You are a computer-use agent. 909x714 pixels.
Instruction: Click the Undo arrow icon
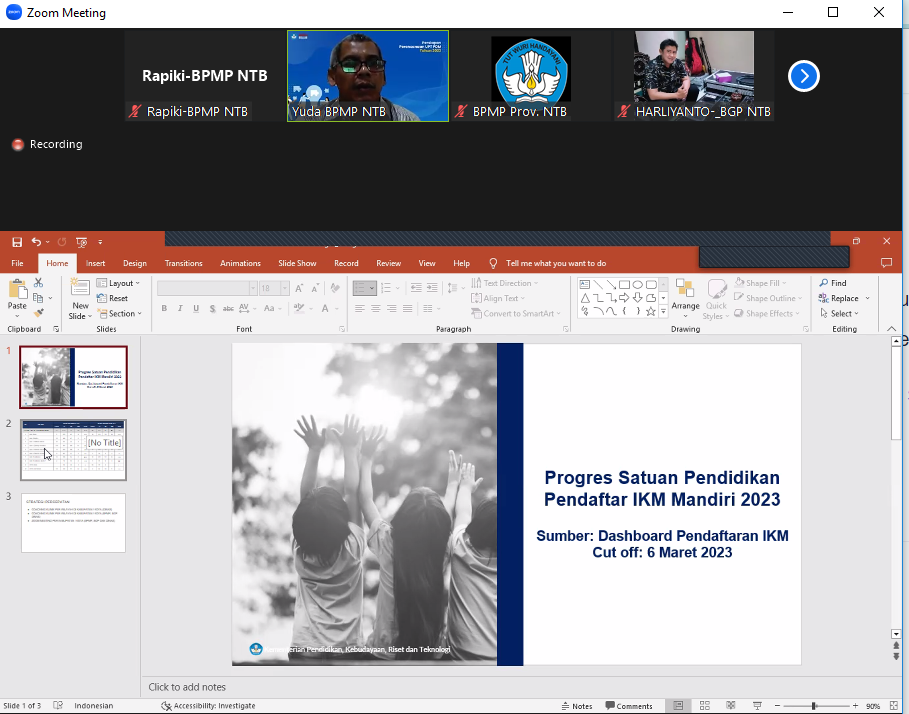[37, 242]
